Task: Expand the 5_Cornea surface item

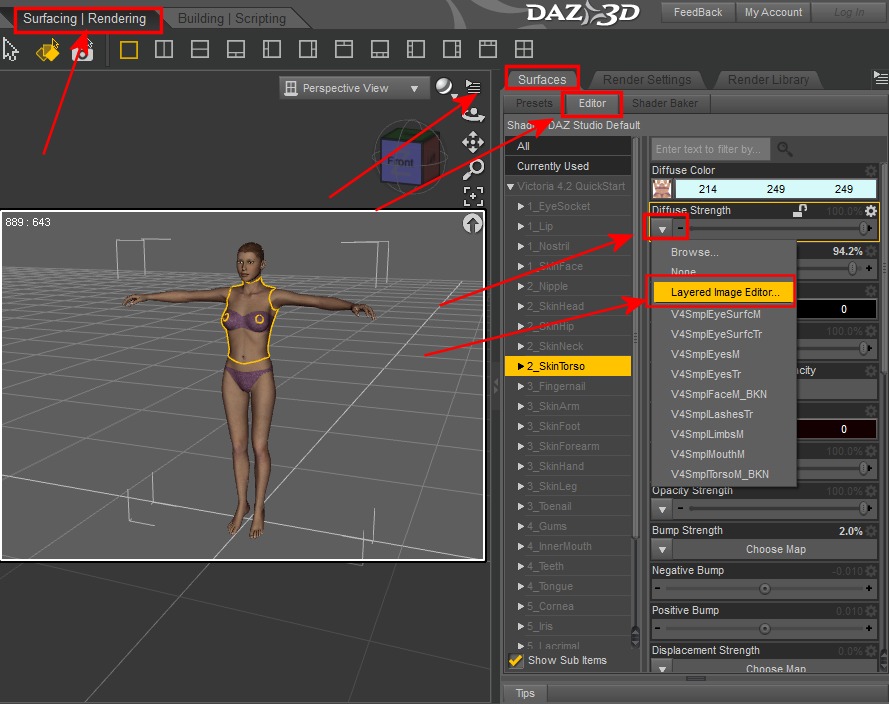Action: [x=520, y=607]
